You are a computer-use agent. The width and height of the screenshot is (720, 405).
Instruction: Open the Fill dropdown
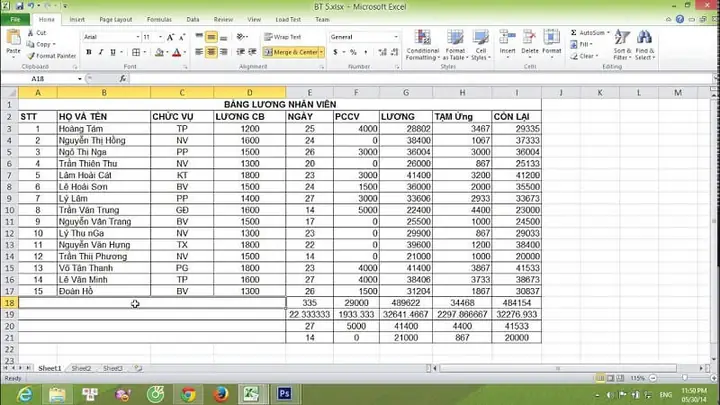click(581, 44)
